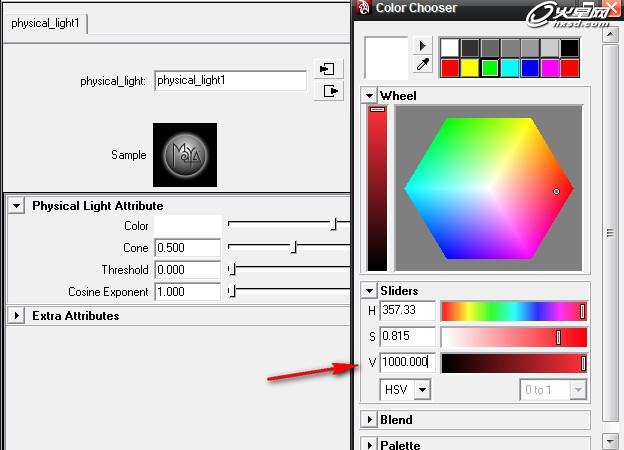Pick the yellow swatch in the palette
The image size is (624, 450).
click(x=470, y=67)
